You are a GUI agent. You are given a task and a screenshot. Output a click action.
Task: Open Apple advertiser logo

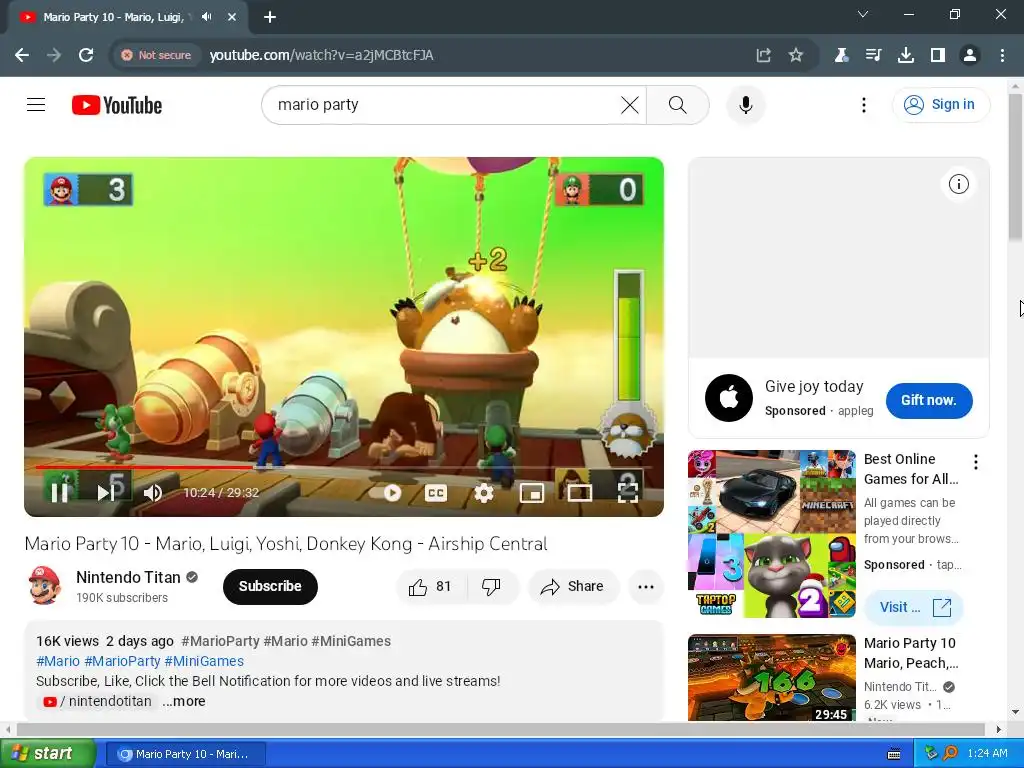pyautogui.click(x=729, y=398)
